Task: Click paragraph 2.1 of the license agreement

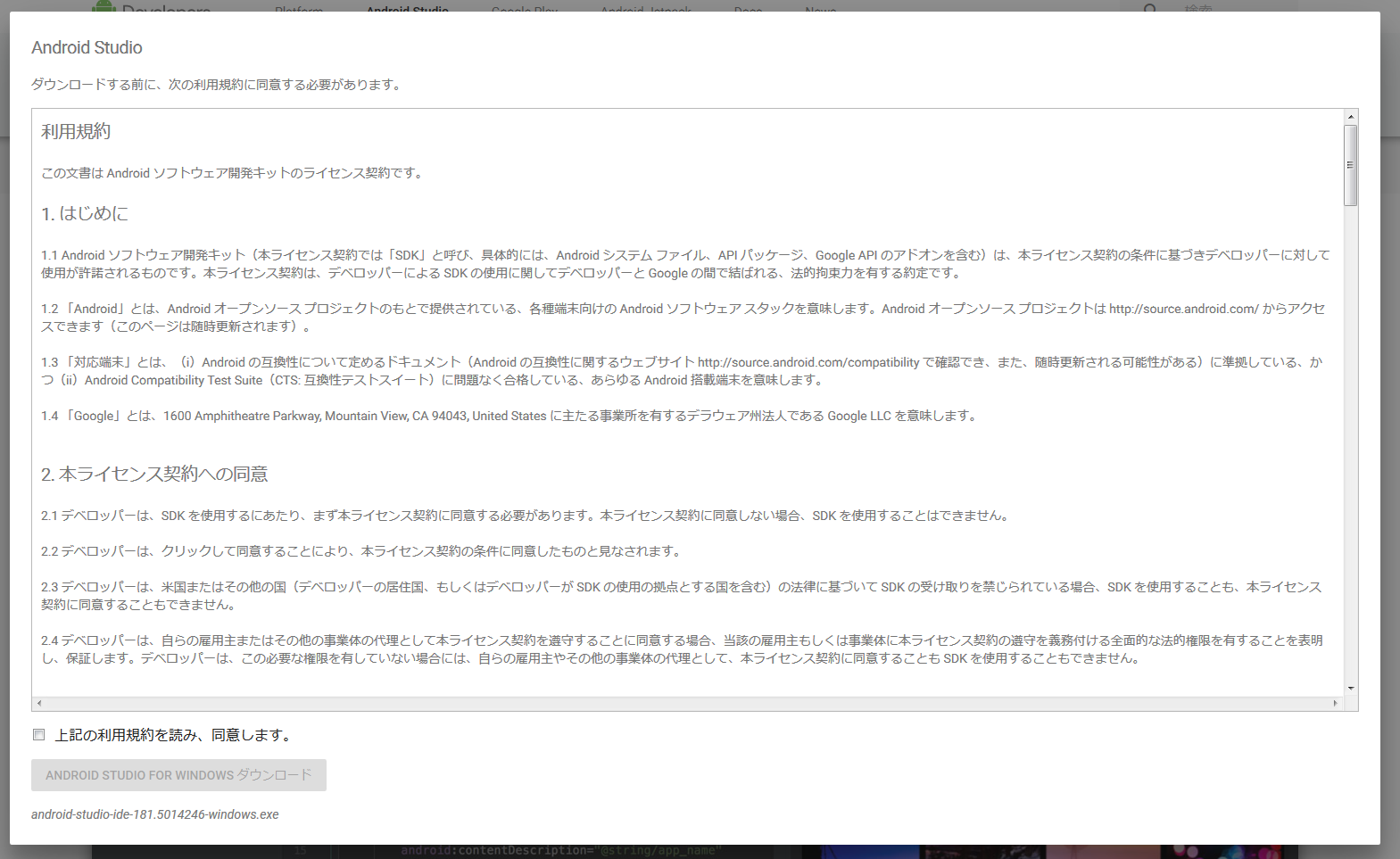Action: (526, 516)
